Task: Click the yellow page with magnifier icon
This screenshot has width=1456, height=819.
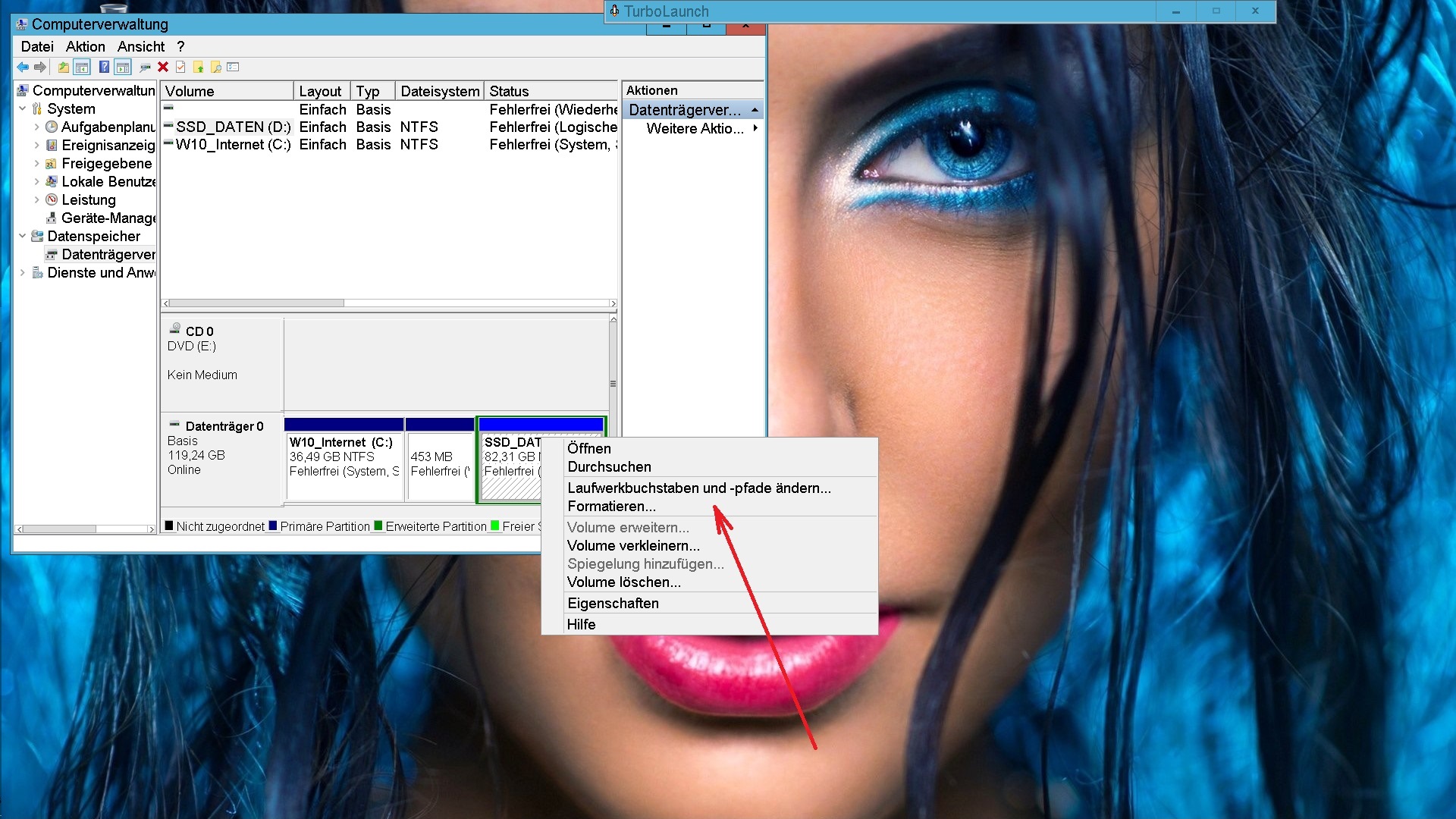Action: [216, 67]
